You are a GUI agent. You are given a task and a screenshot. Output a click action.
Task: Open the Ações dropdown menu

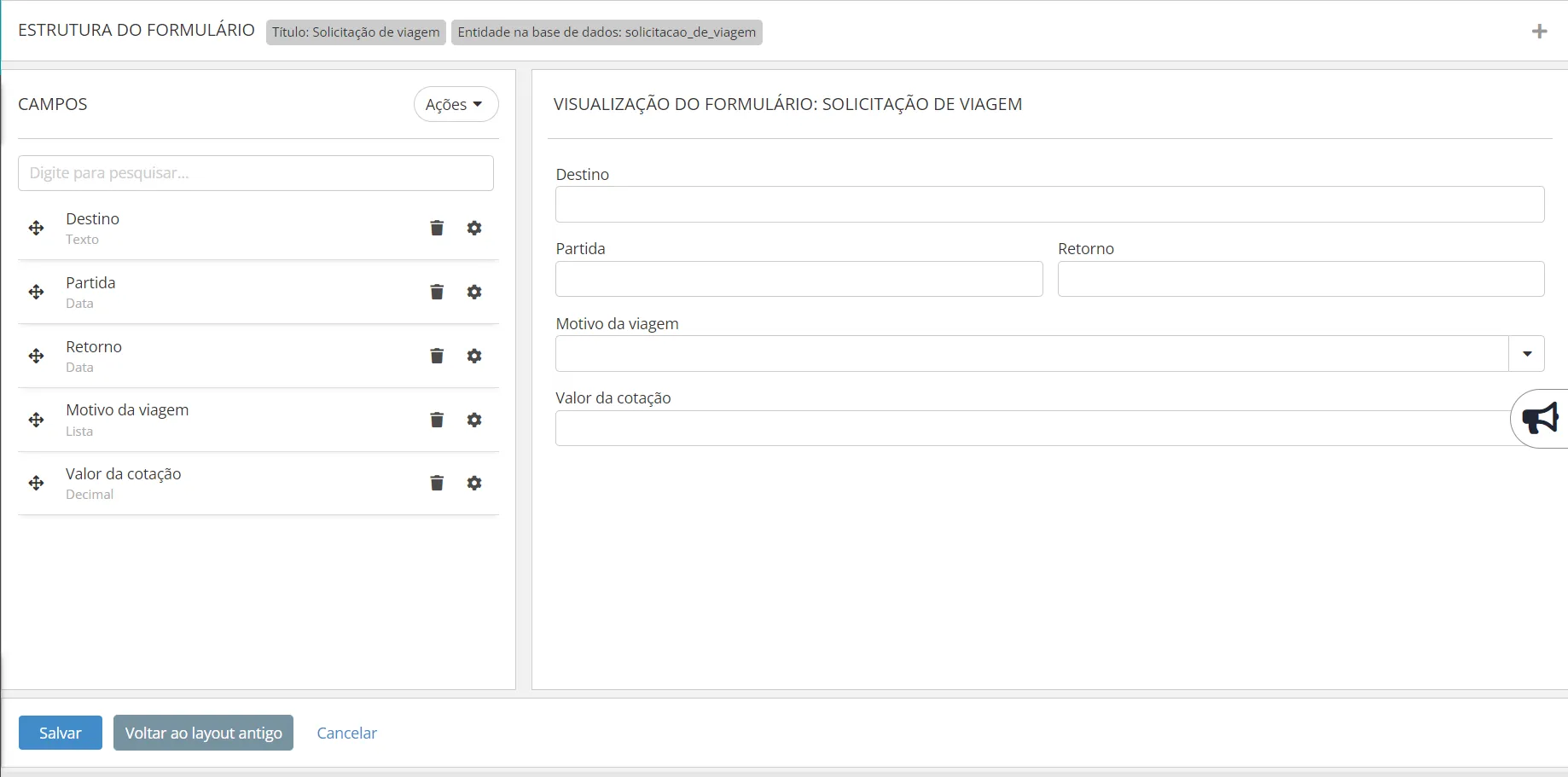(x=456, y=104)
